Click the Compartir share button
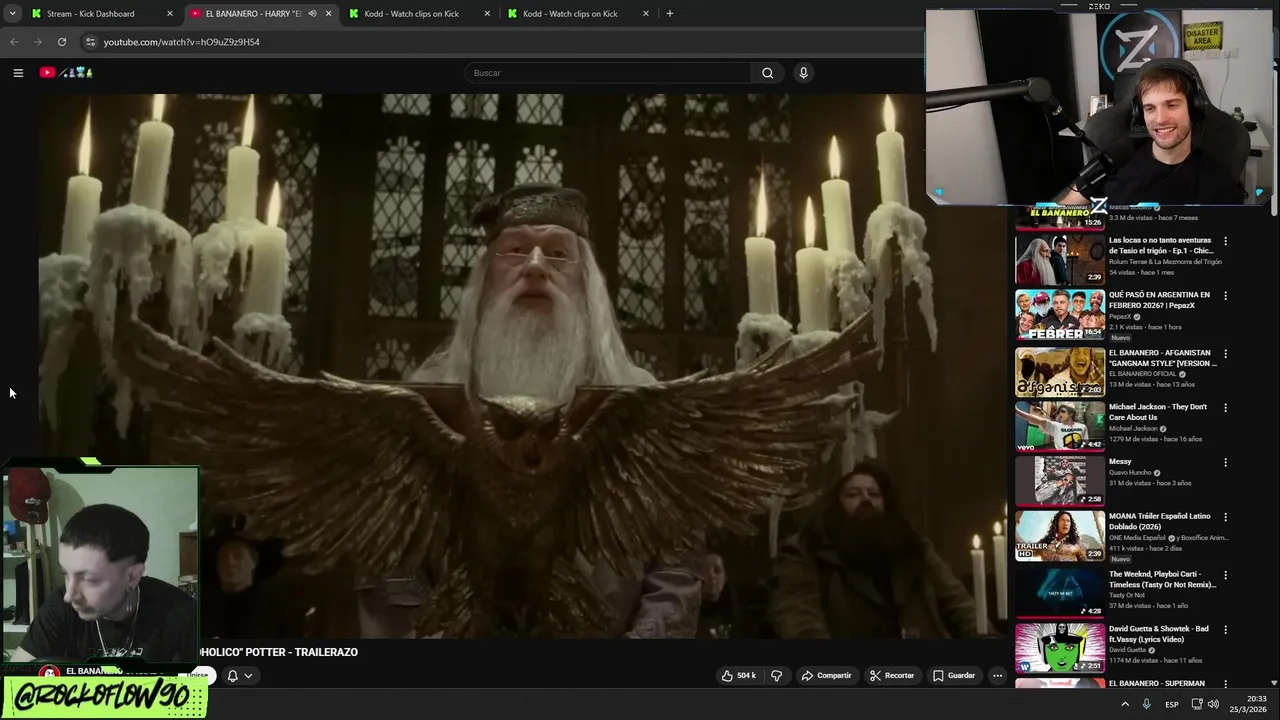 point(826,676)
